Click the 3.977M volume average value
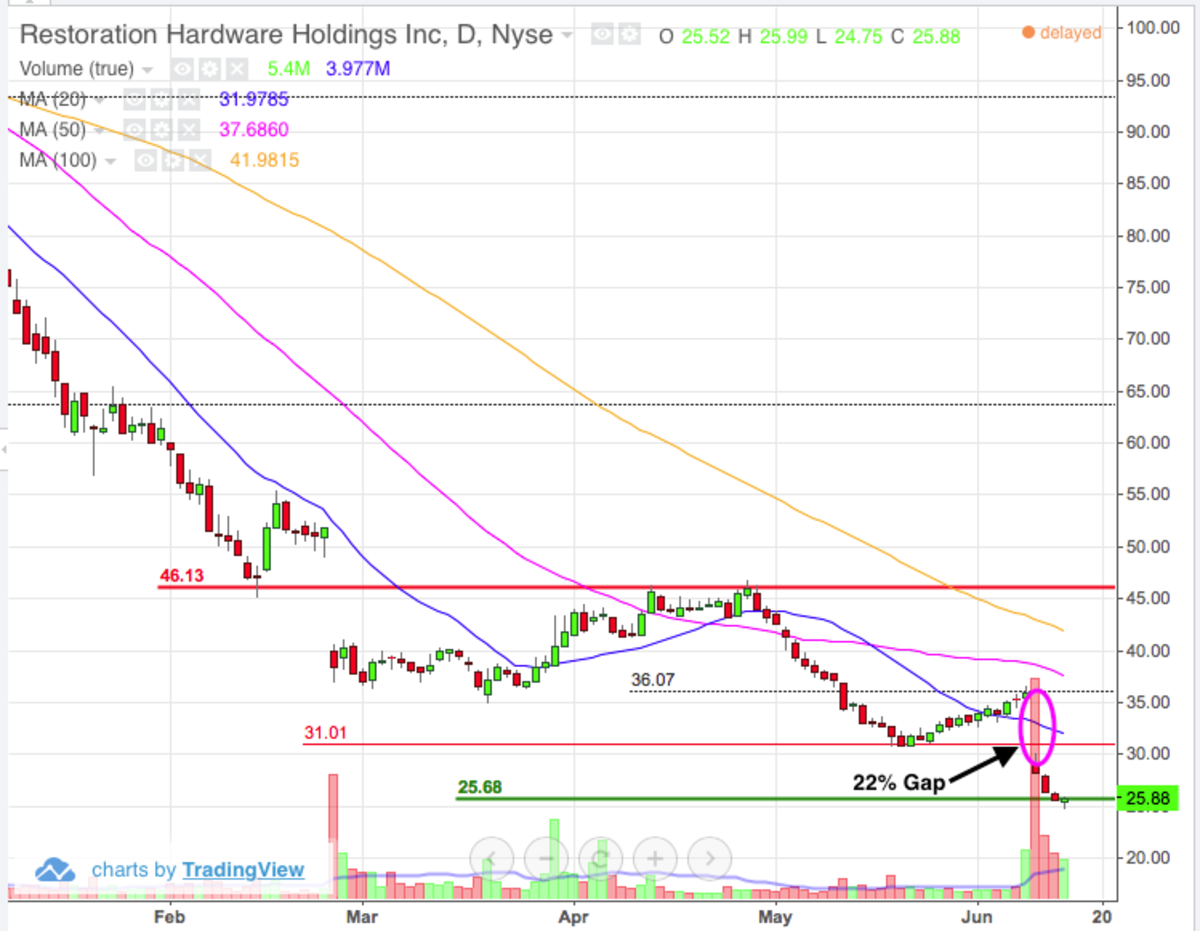The image size is (1200, 931). click(x=357, y=70)
